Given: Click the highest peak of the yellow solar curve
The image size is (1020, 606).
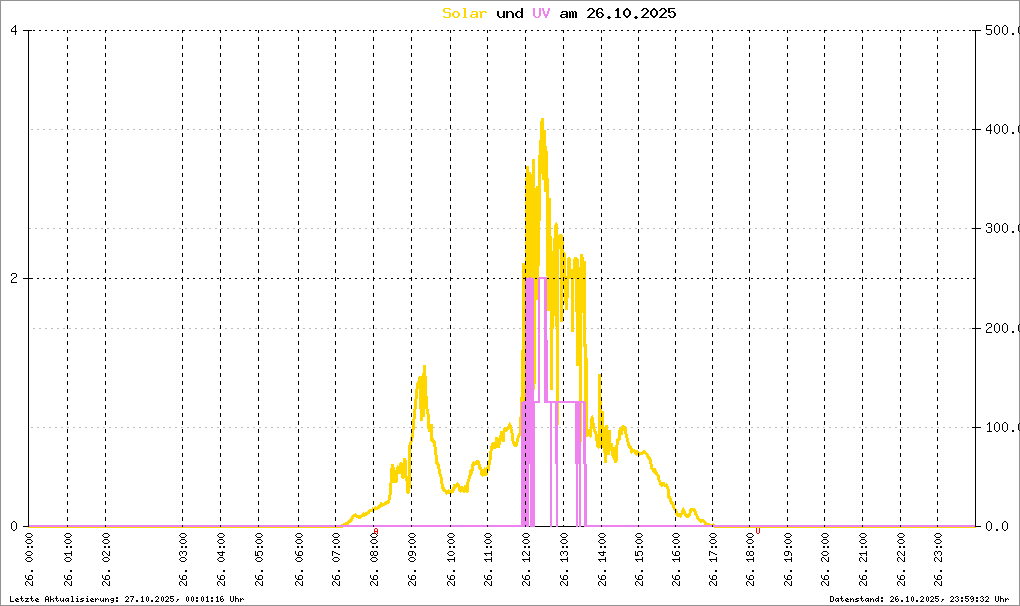Looking at the screenshot, I should [542, 120].
